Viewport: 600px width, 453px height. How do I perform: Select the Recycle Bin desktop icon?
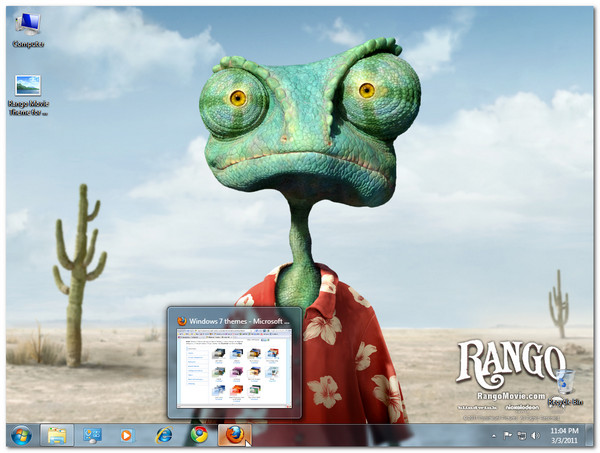click(x=564, y=384)
